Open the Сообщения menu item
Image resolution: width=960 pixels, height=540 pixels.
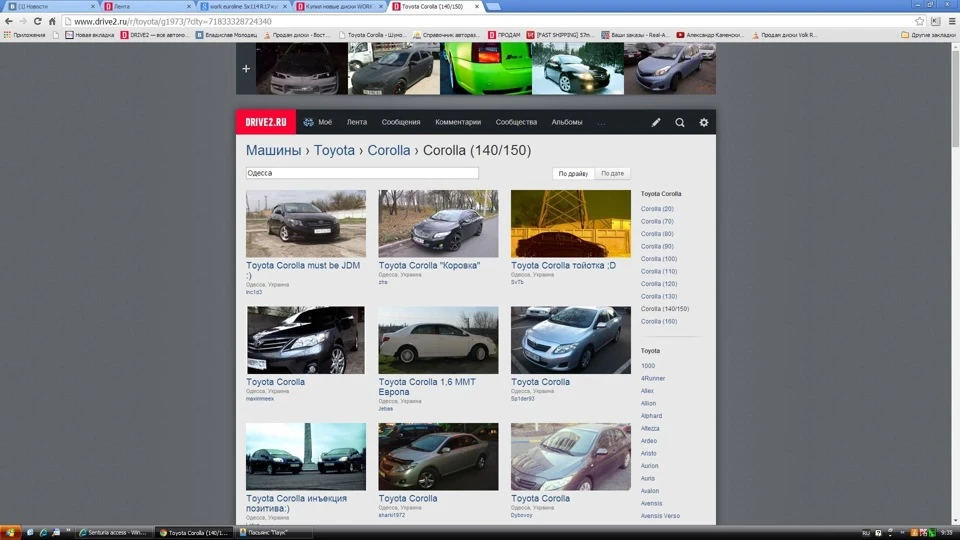click(x=401, y=122)
